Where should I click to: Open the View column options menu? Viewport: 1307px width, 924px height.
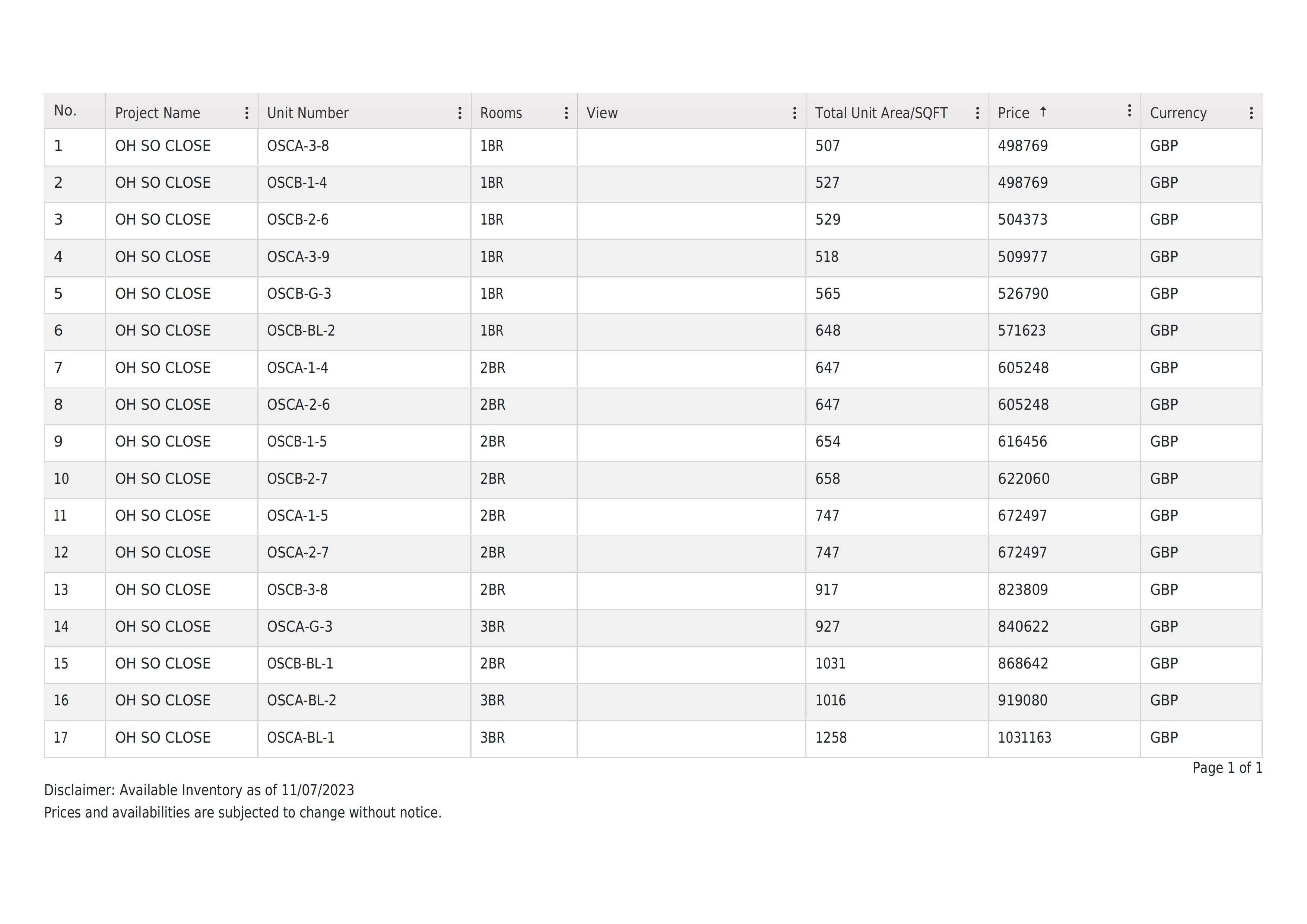(794, 113)
